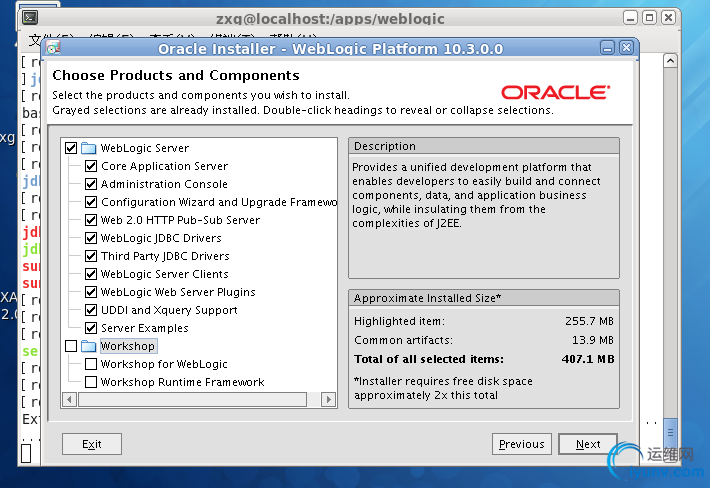Minimize the Oracle Installer window
710x488 pixels.
tap(607, 47)
